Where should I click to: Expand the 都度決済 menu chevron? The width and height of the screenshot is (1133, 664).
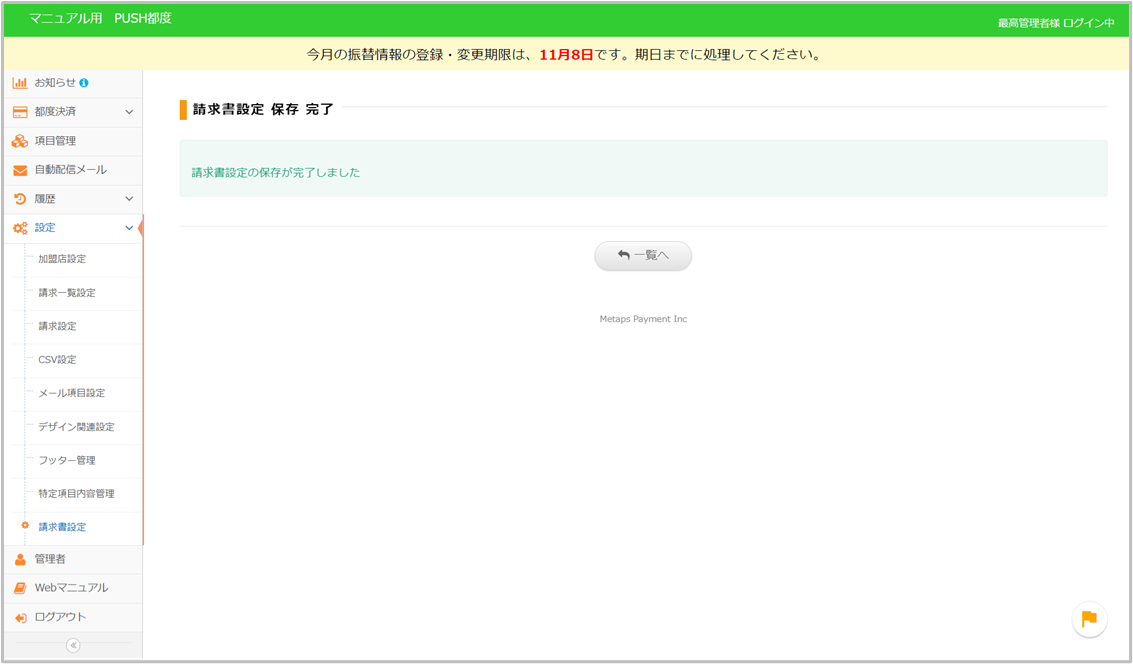(129, 112)
